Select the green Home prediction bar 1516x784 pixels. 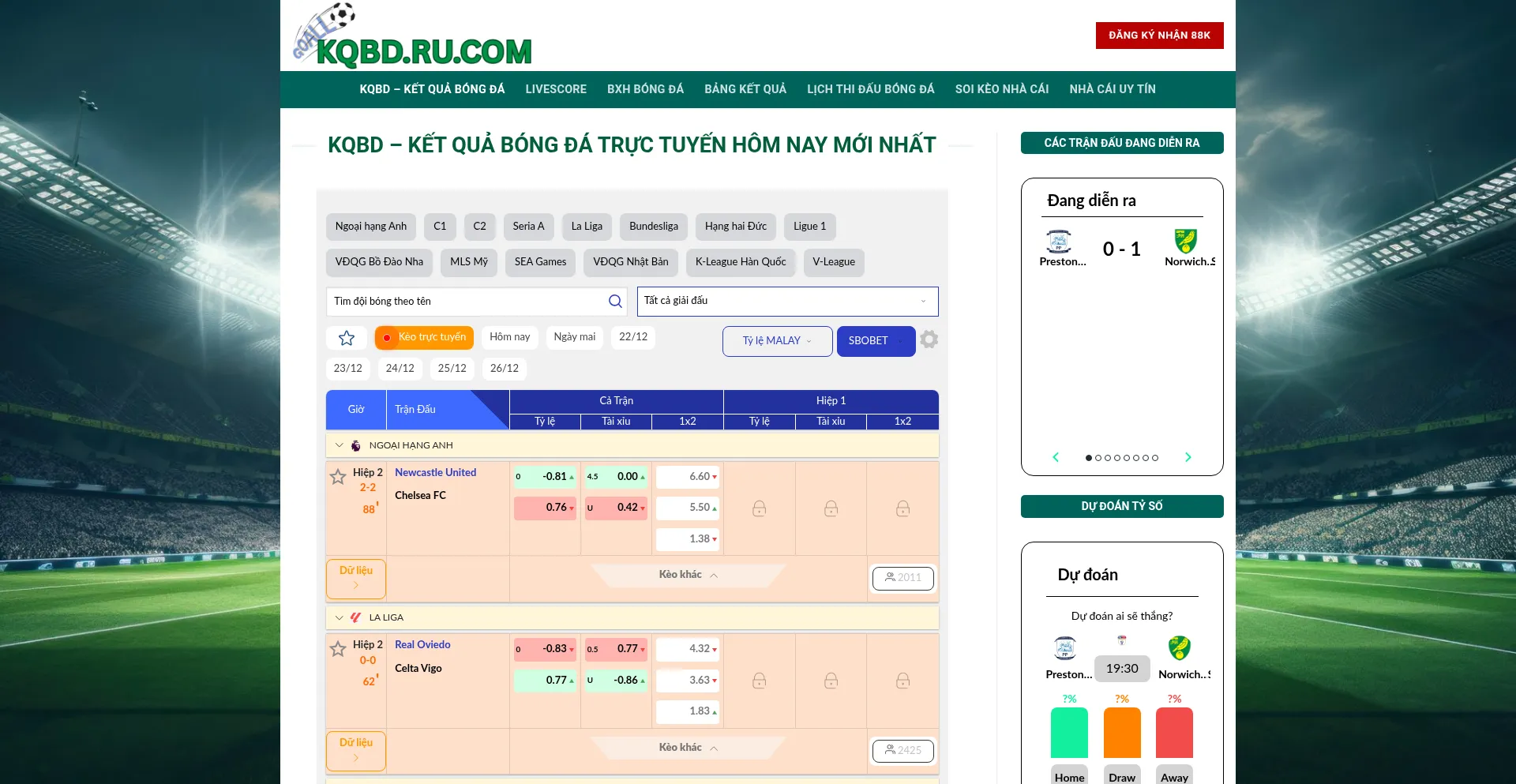coord(1069,733)
